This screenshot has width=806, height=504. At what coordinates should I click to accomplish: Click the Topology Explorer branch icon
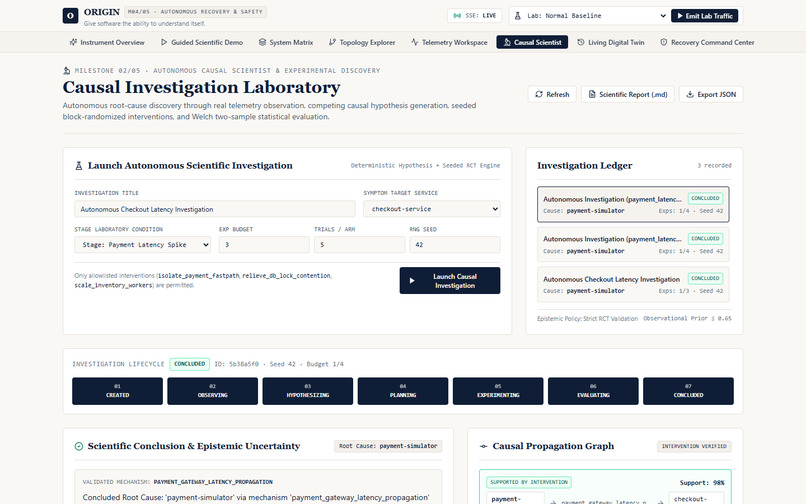point(332,42)
